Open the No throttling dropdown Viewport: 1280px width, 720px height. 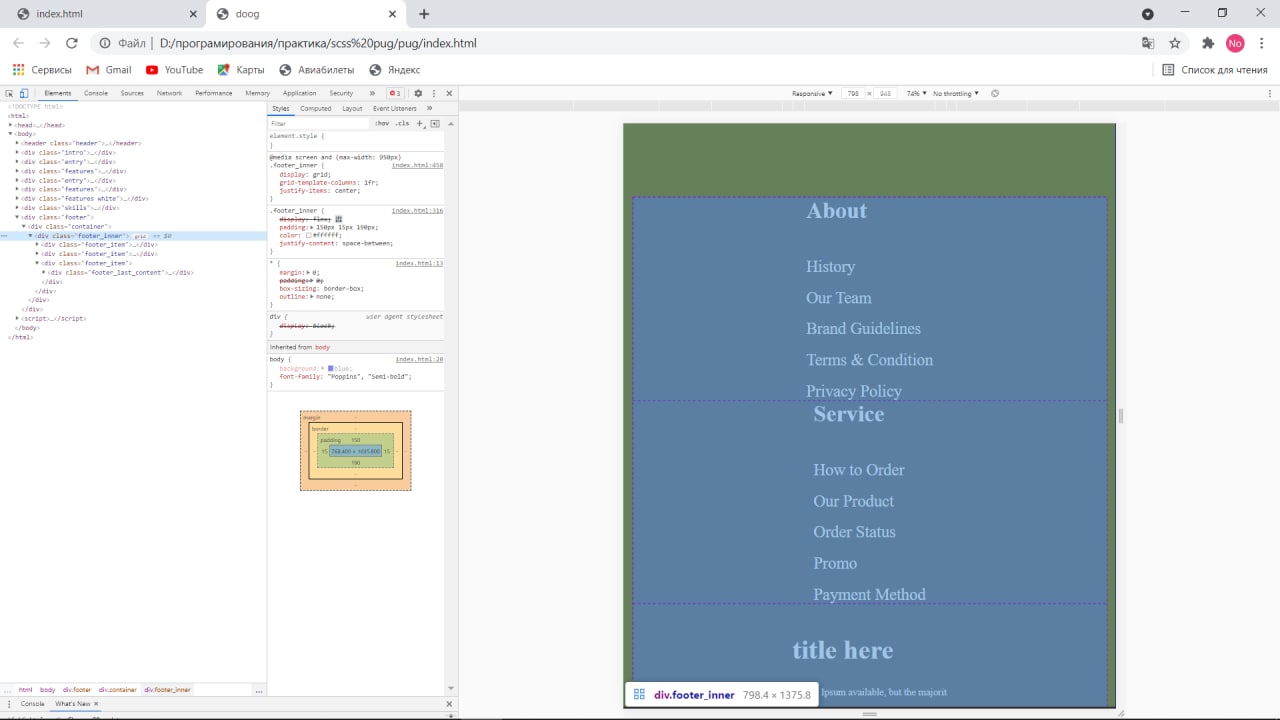coord(956,93)
